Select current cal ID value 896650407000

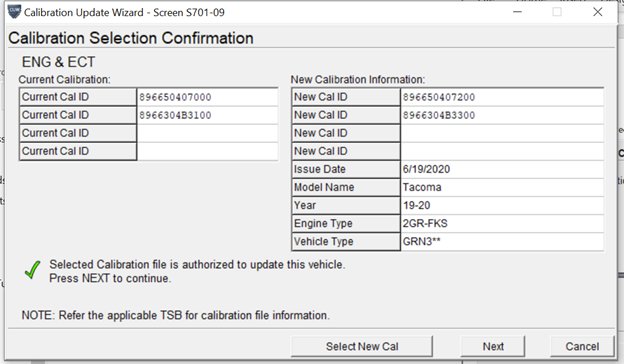tap(175, 97)
